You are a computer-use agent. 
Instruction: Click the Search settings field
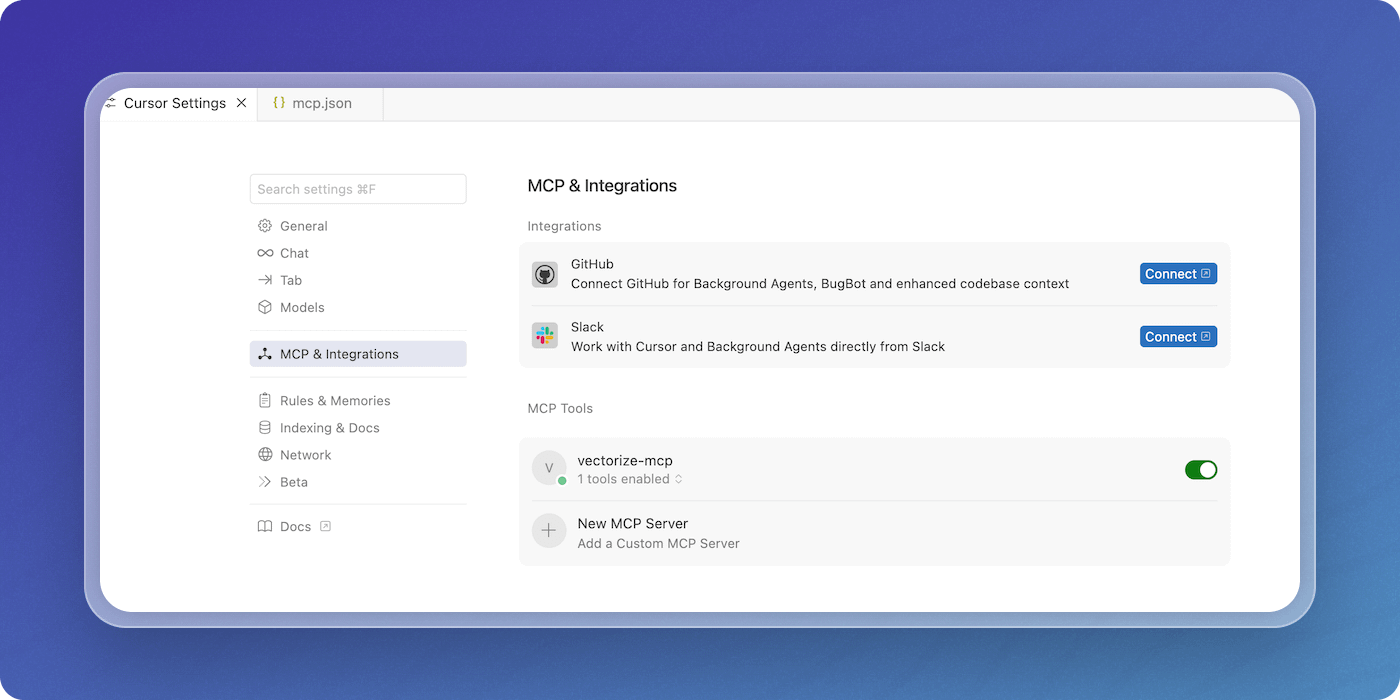(x=358, y=189)
